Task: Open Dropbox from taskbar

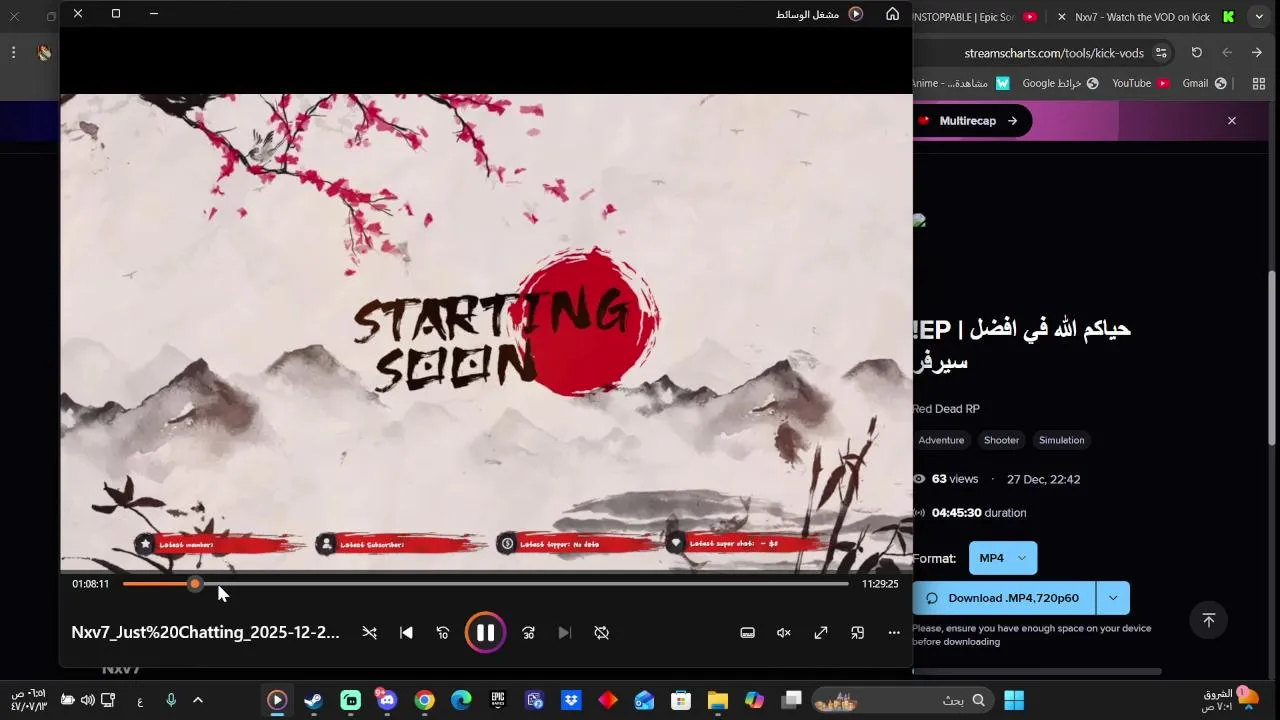Action: pyautogui.click(x=571, y=700)
